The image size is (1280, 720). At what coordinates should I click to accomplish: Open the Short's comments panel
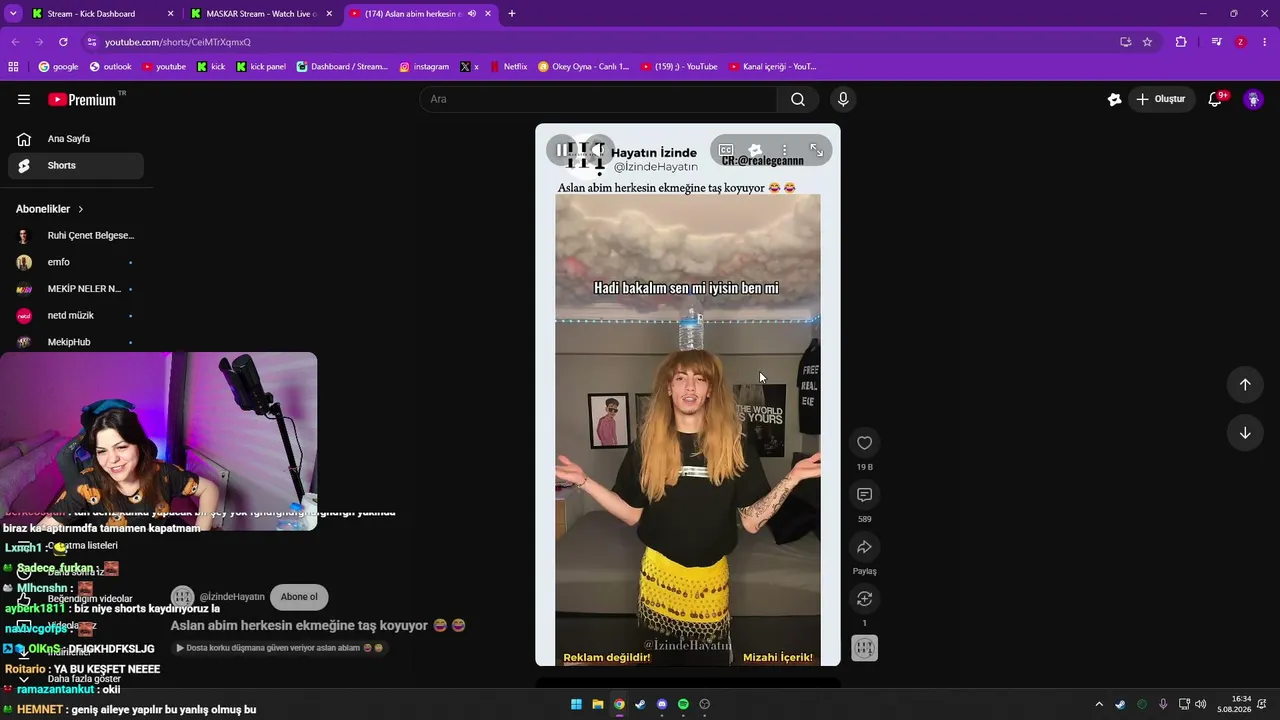865,495
